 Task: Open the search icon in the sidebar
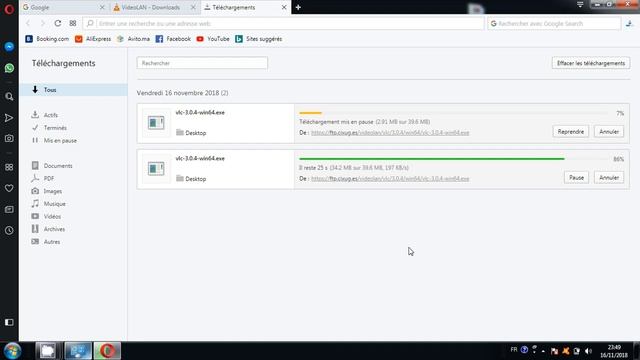point(9,97)
